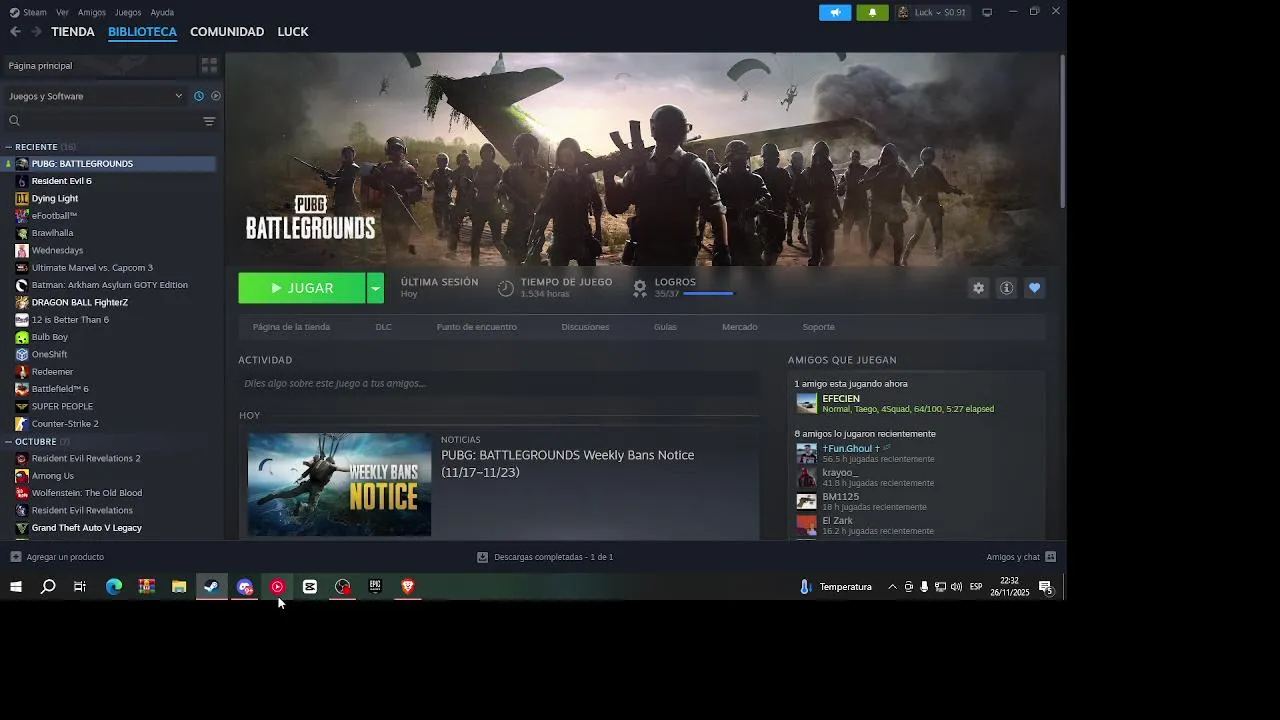Collapse the OCTUBRE section

(8, 441)
